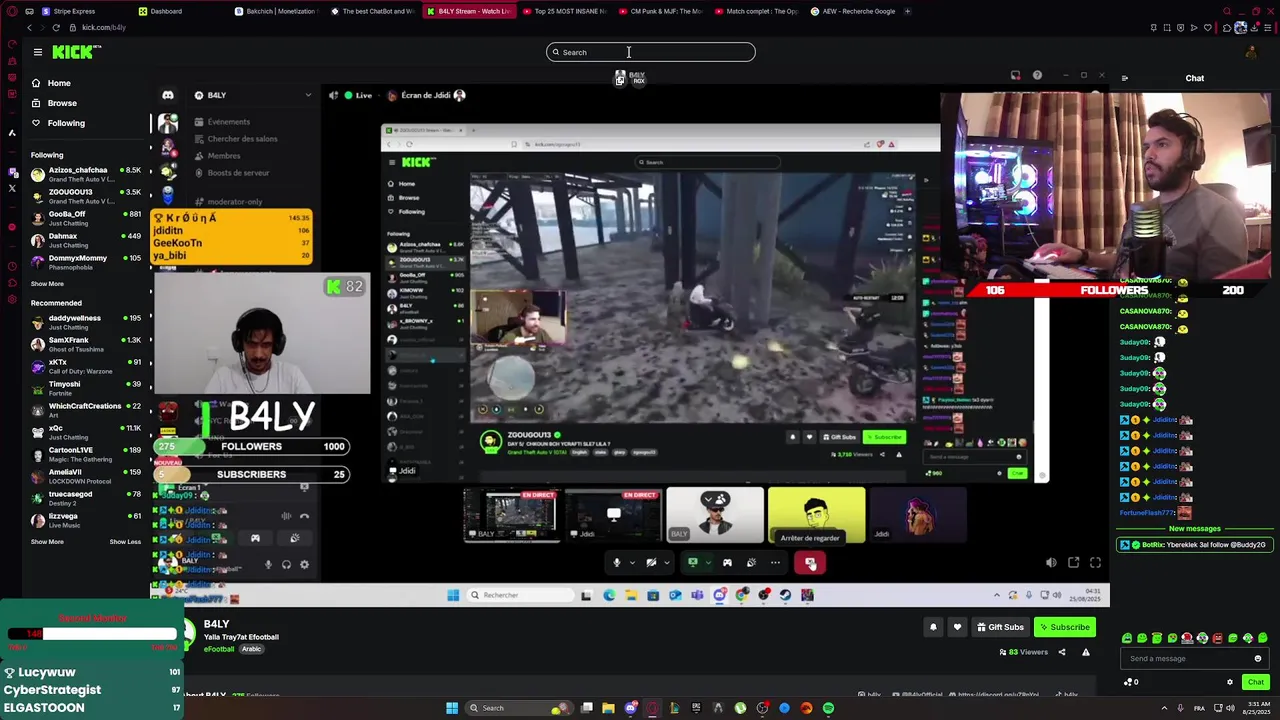Open Timyoshi recommended channel
1280x720 pixels.
pyautogui.click(x=86, y=387)
